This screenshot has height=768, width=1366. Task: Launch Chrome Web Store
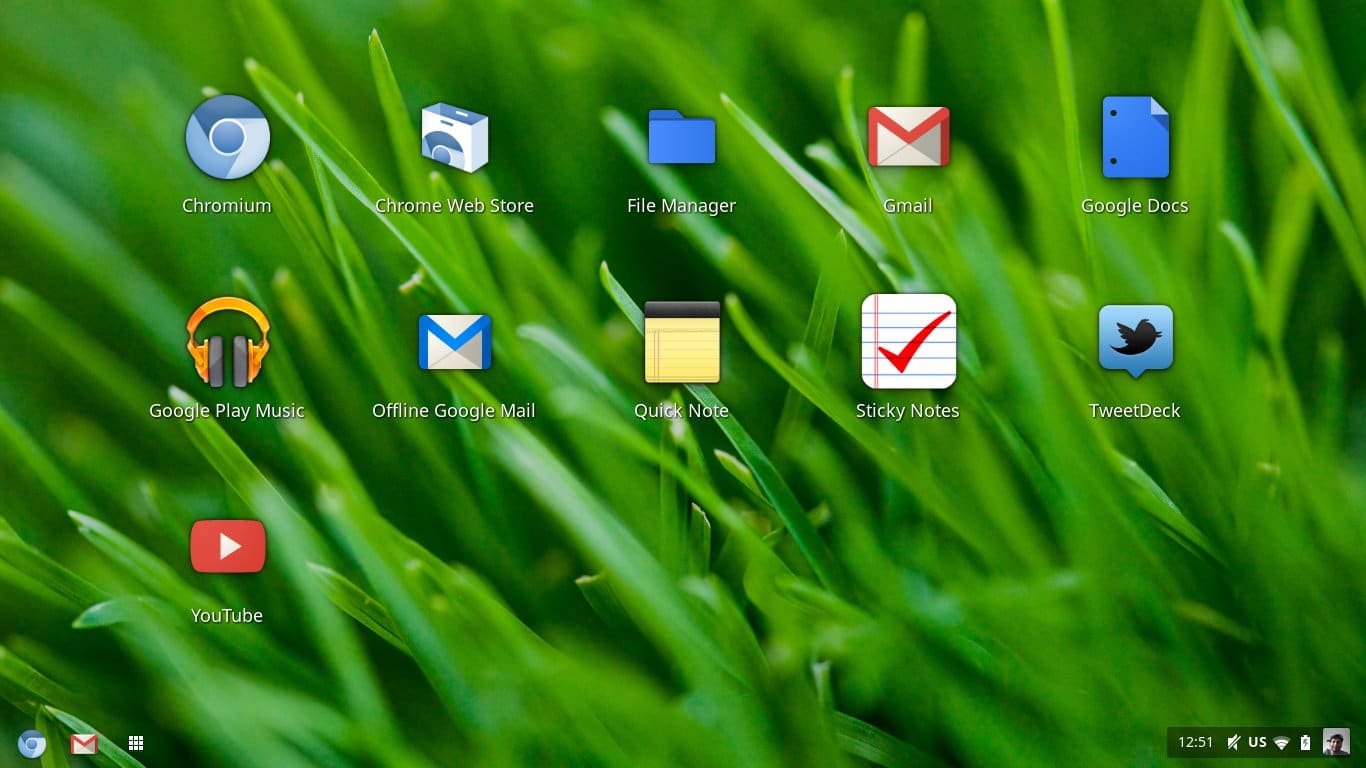coord(454,138)
